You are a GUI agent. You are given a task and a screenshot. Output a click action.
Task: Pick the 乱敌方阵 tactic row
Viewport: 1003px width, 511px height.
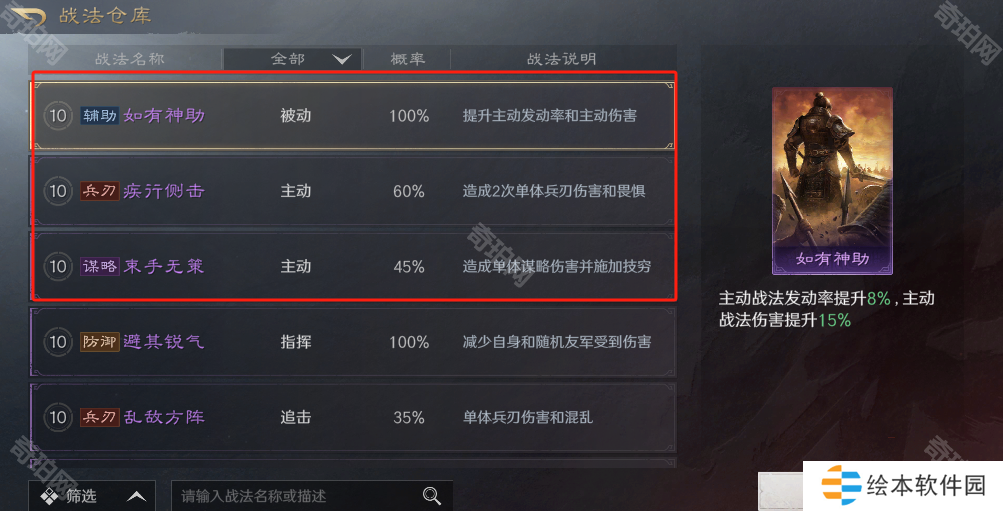click(353, 418)
